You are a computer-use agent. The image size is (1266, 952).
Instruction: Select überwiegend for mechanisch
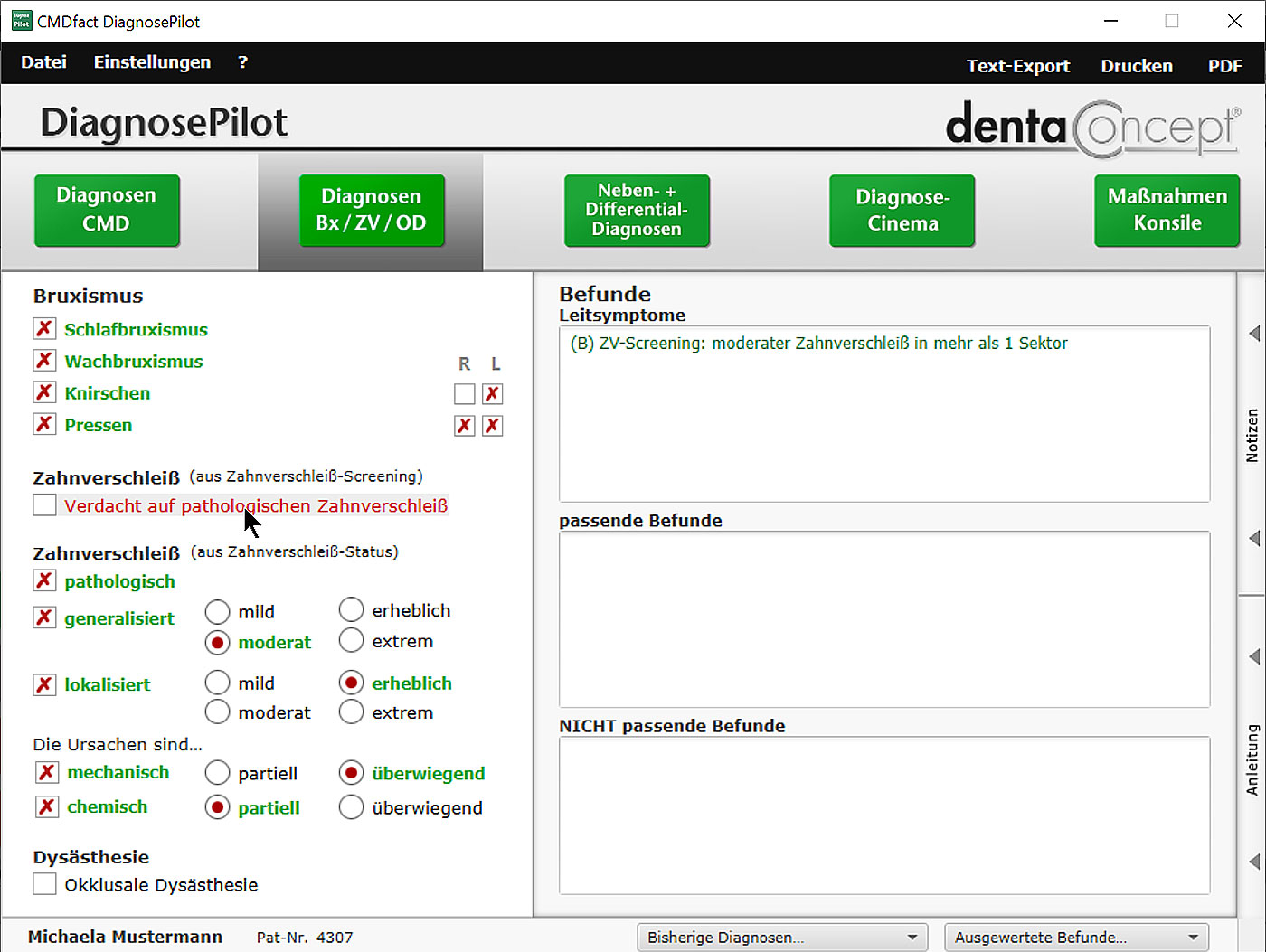click(351, 773)
